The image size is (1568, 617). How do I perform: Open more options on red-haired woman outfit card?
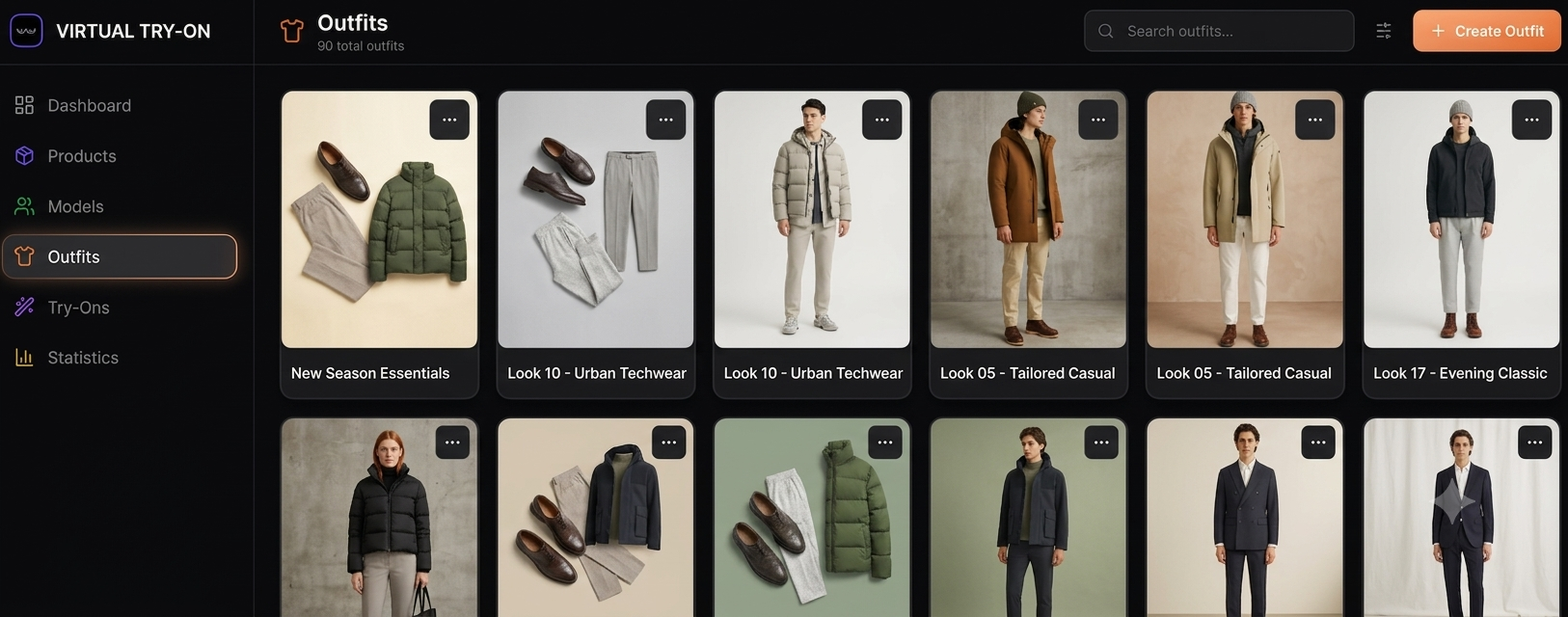(x=452, y=443)
